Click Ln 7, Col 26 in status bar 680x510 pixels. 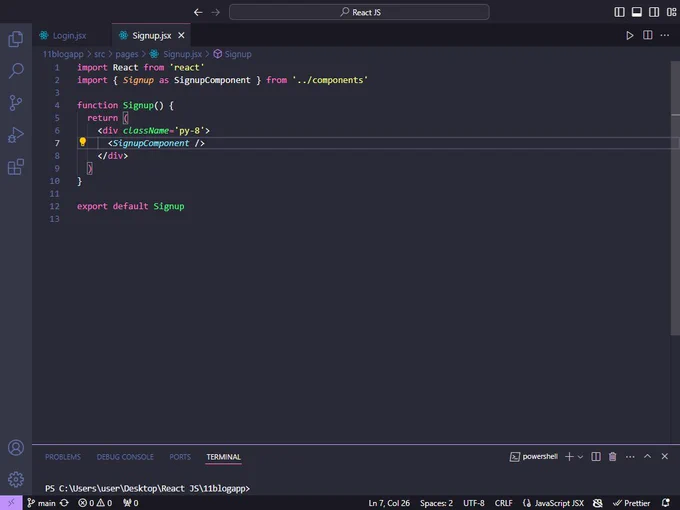pos(389,503)
